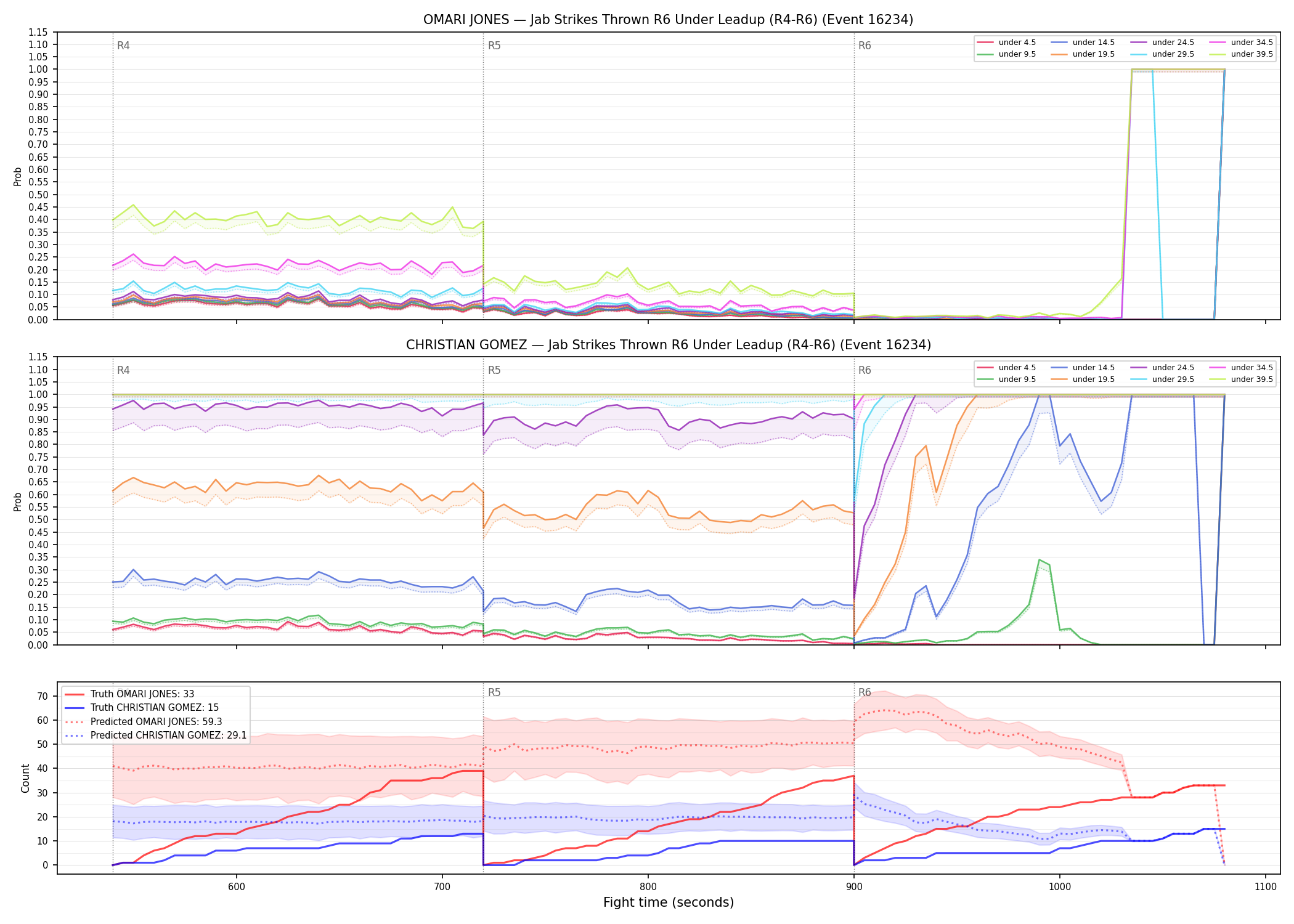Click the R4 round marker in Christian Gomez chart
Screen dimensions: 1294x924
[x=123, y=370]
